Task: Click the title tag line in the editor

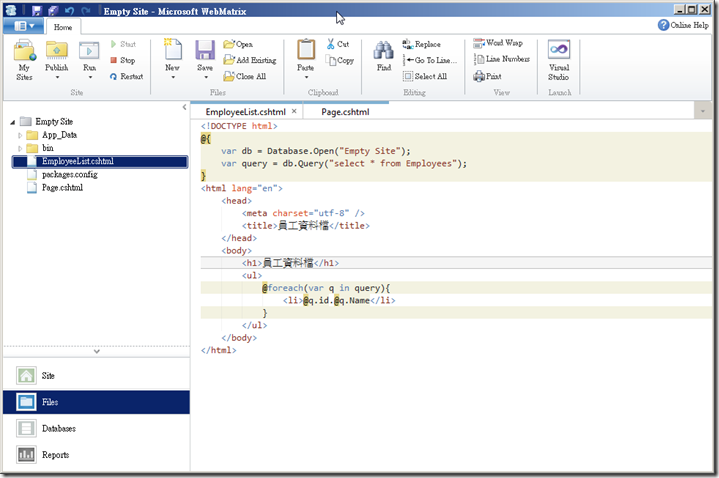Action: pyautogui.click(x=305, y=226)
